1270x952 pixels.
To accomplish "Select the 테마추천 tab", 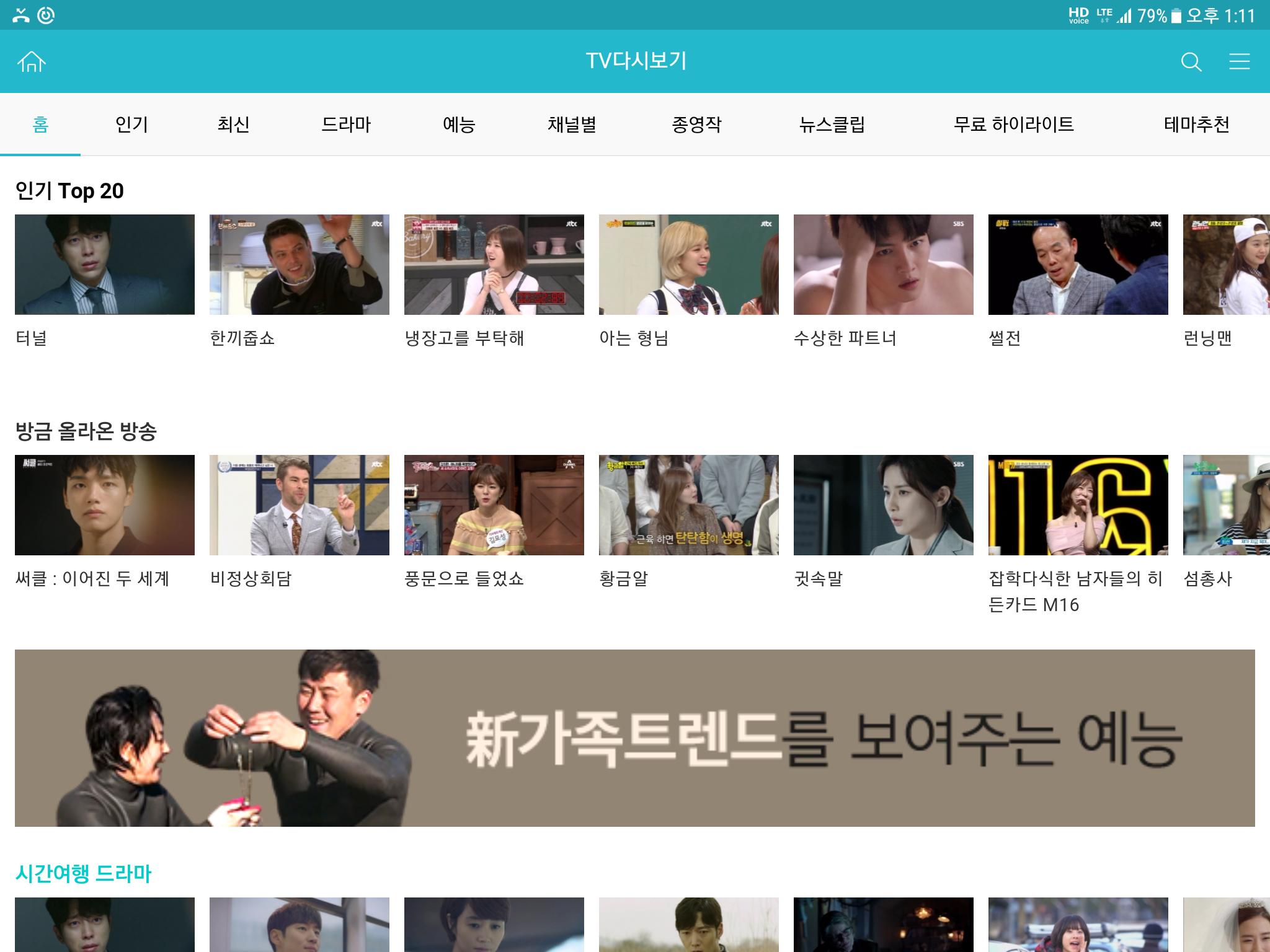I will 1197,124.
